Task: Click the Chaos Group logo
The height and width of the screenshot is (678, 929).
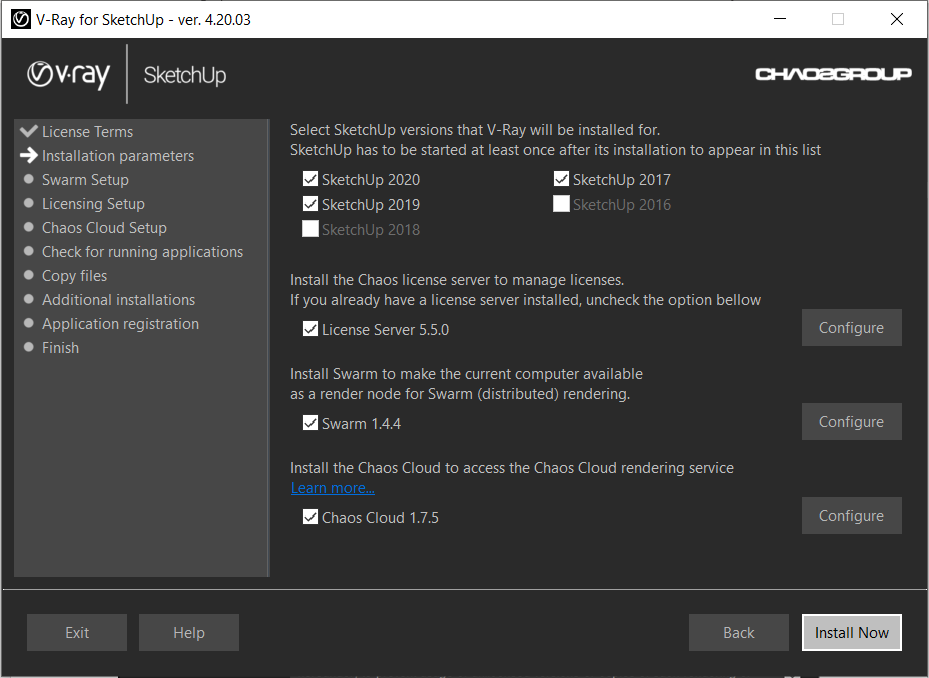Action: pos(833,74)
